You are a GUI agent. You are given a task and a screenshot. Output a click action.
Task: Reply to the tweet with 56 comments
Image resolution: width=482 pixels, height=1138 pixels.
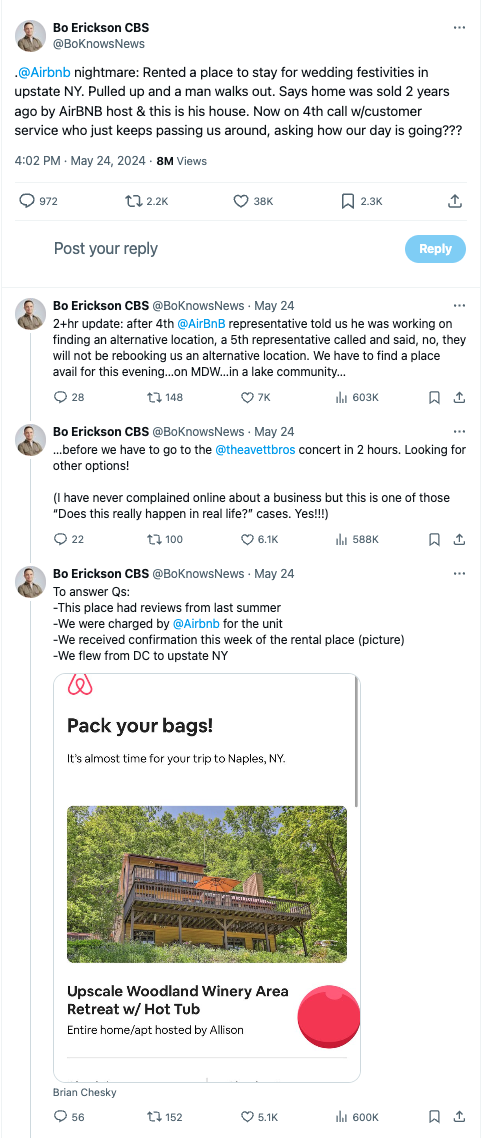(69, 1117)
